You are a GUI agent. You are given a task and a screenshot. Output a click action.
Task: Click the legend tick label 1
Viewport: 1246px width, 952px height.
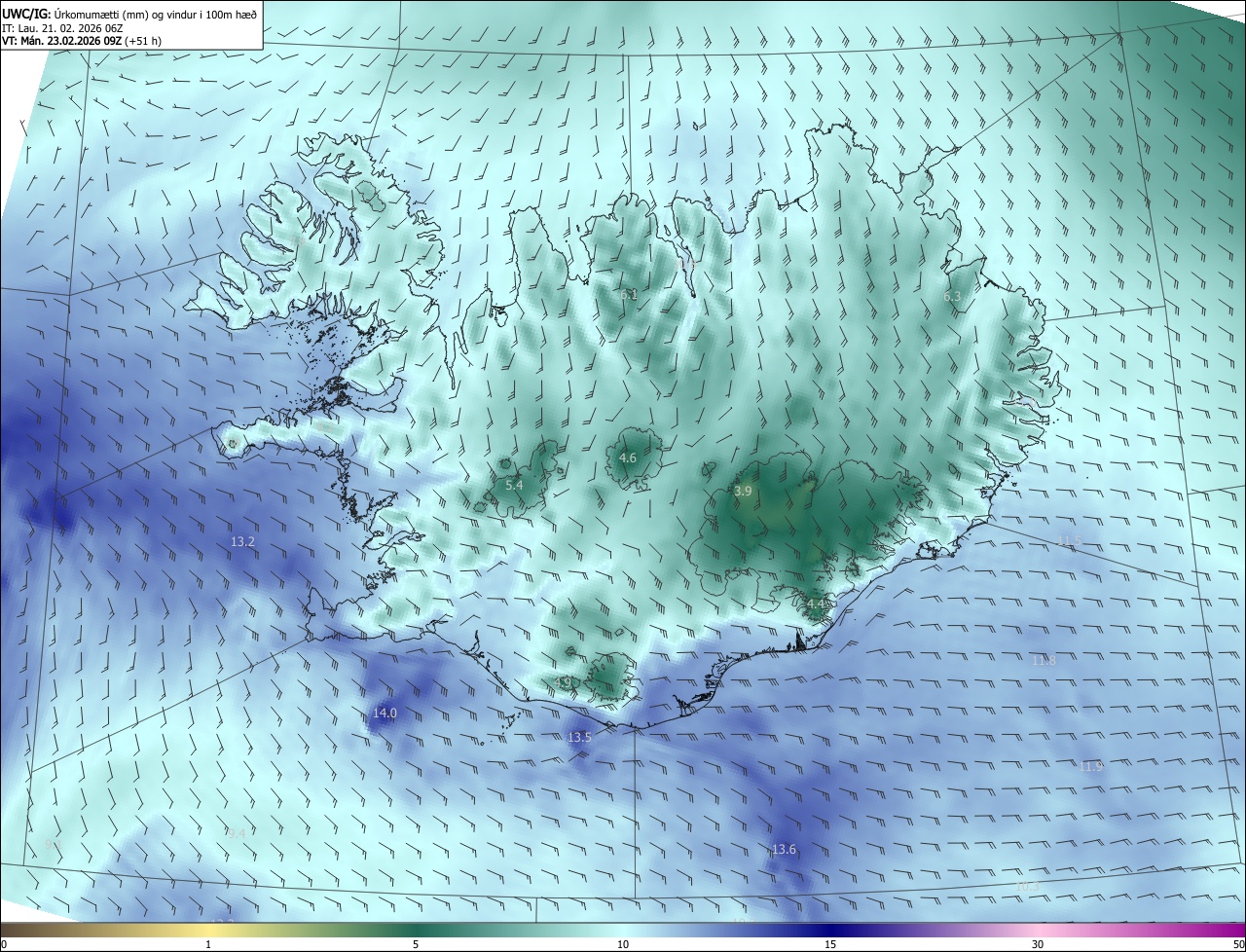point(208,944)
